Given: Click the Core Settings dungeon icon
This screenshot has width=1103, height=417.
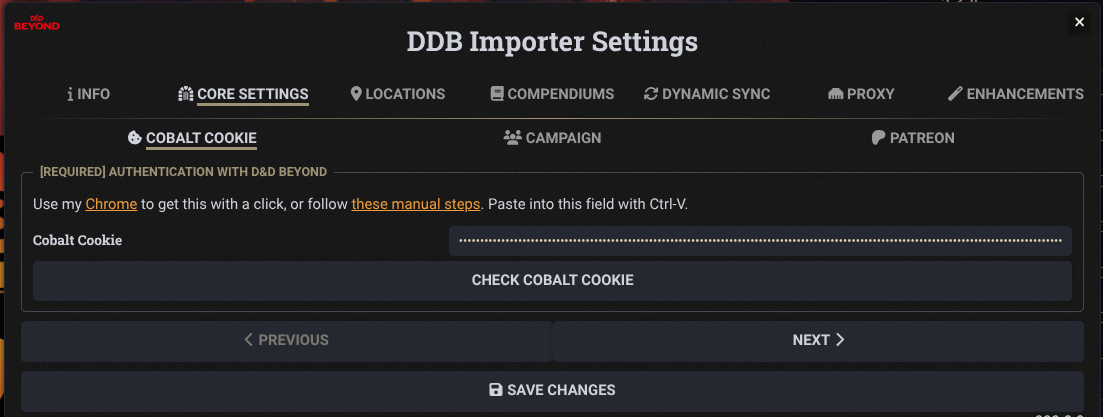Looking at the screenshot, I should click(185, 94).
